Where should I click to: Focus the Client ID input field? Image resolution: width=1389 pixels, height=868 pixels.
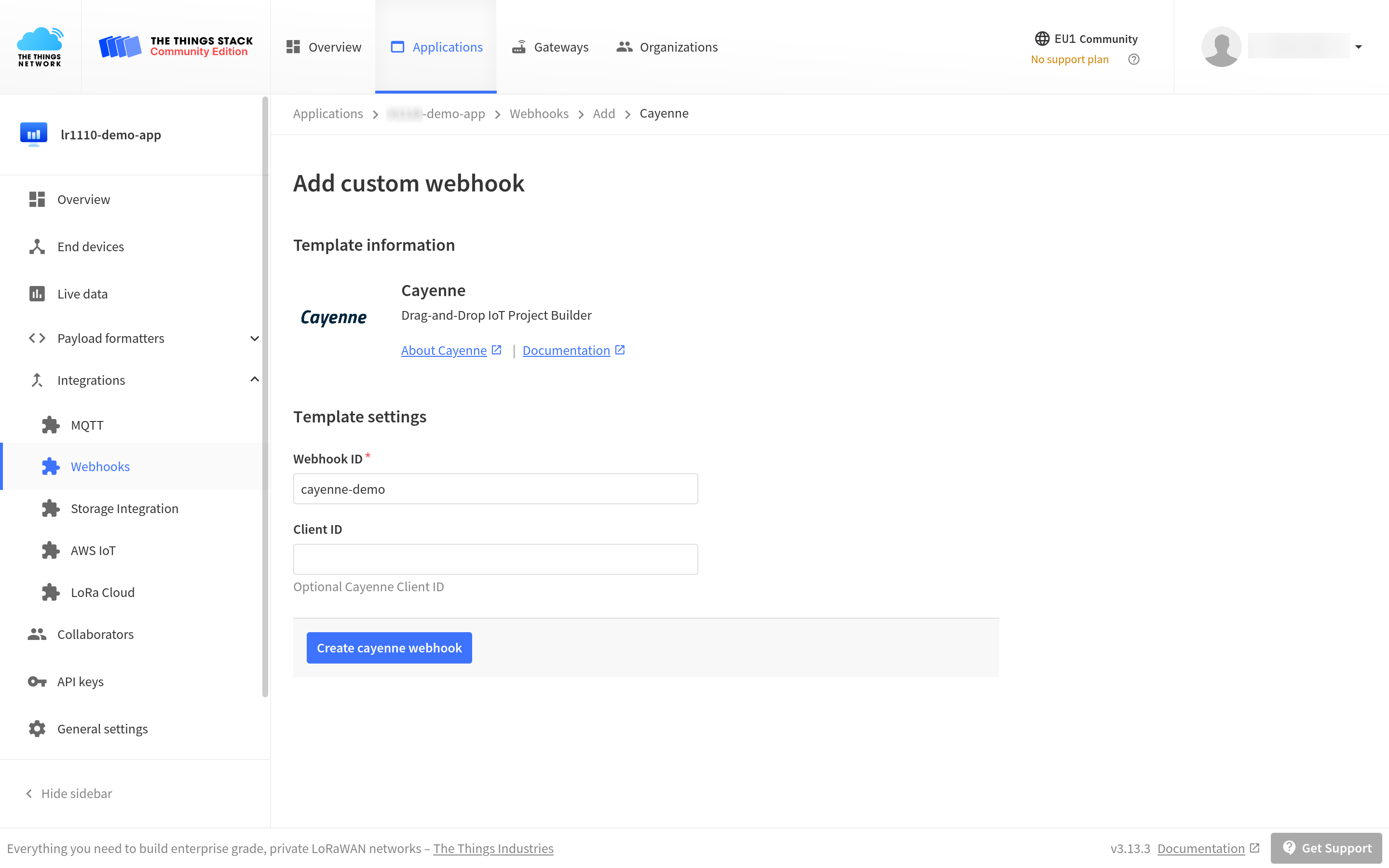(x=495, y=559)
